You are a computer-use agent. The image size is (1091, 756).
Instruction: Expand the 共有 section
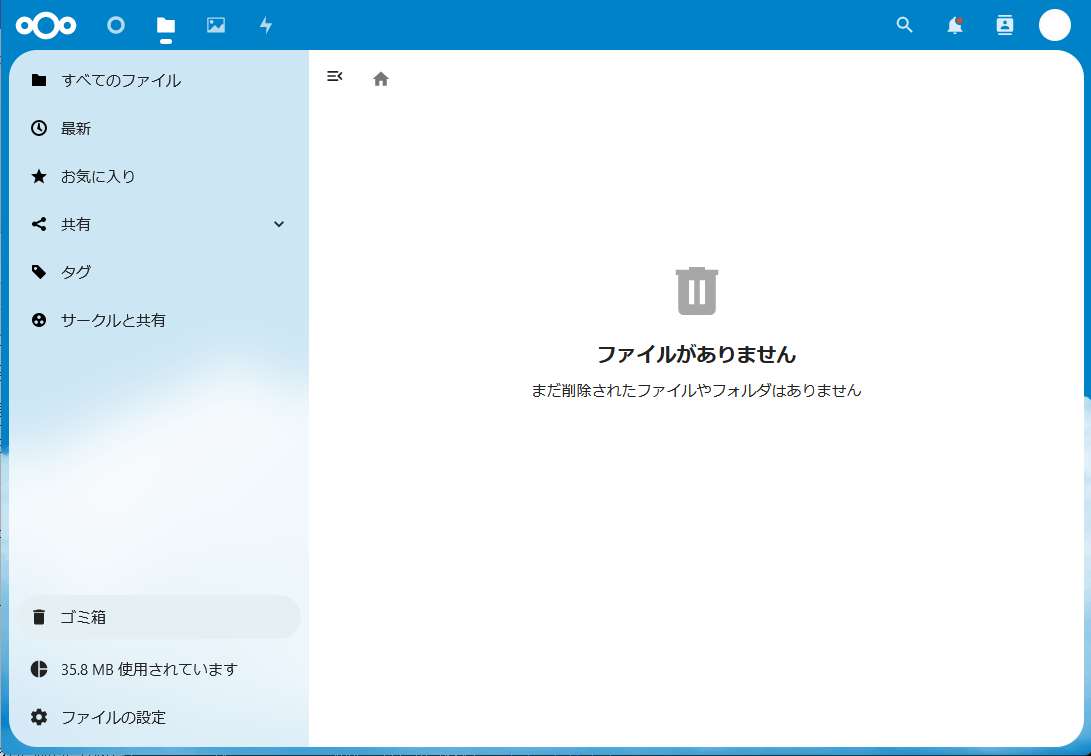[278, 224]
